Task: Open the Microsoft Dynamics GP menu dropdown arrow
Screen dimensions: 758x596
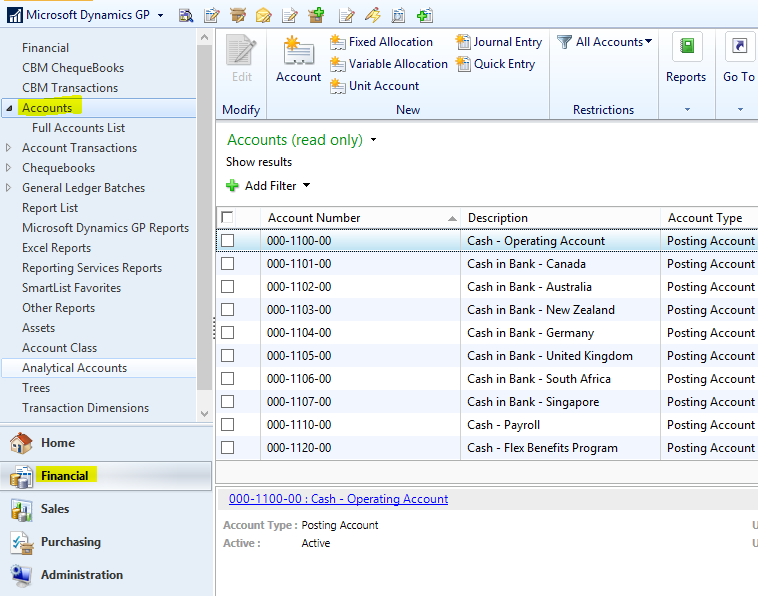Action: [160, 15]
